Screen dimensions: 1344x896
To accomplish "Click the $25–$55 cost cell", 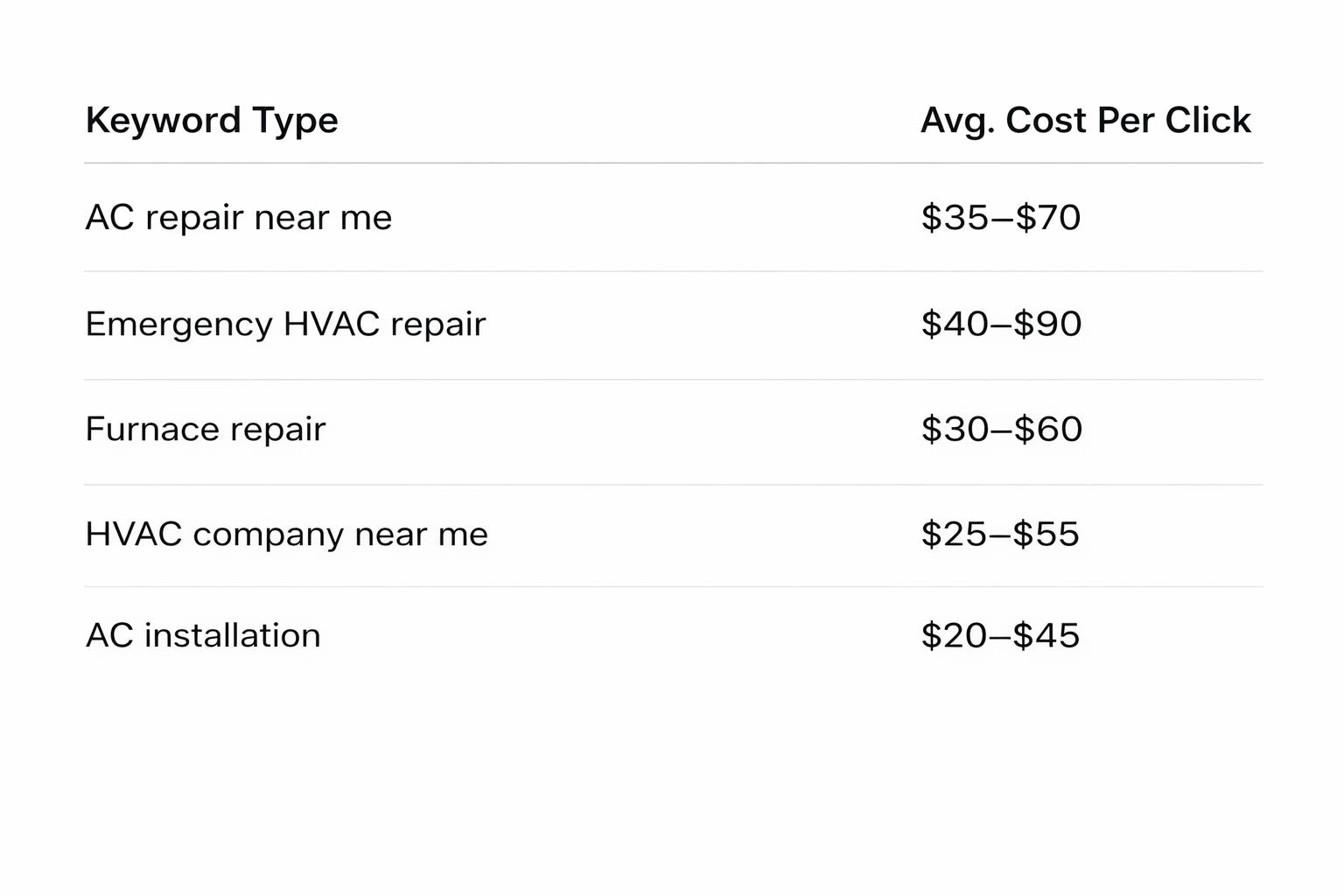I will (x=1000, y=535).
